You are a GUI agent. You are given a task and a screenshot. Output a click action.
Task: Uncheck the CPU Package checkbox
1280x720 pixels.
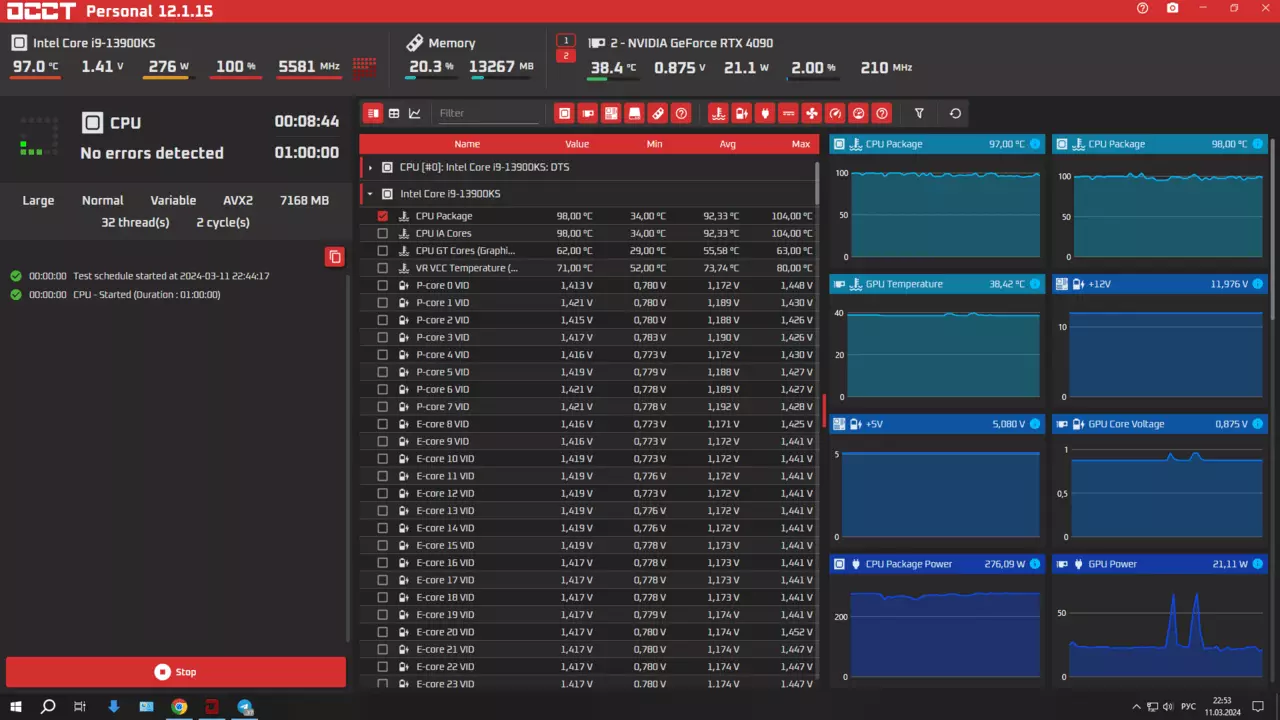click(383, 216)
